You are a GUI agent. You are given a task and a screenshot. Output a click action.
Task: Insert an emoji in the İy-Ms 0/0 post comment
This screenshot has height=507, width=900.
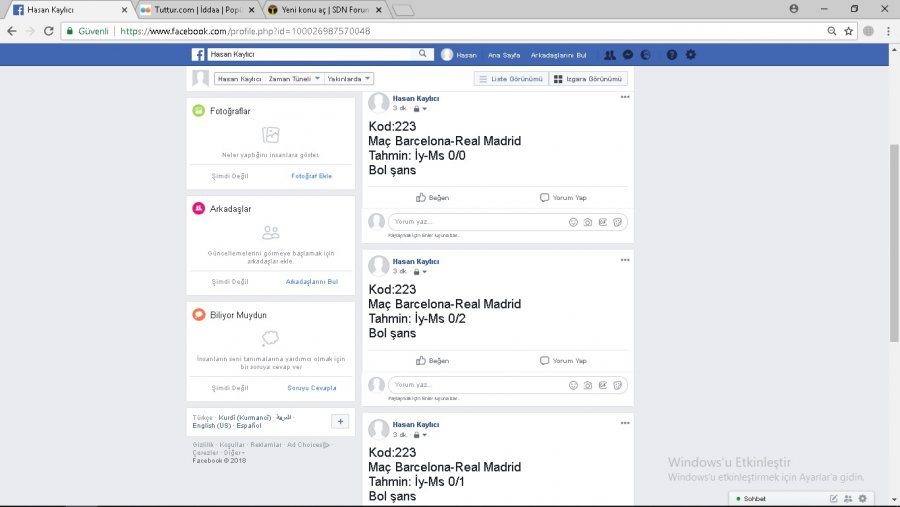point(573,222)
